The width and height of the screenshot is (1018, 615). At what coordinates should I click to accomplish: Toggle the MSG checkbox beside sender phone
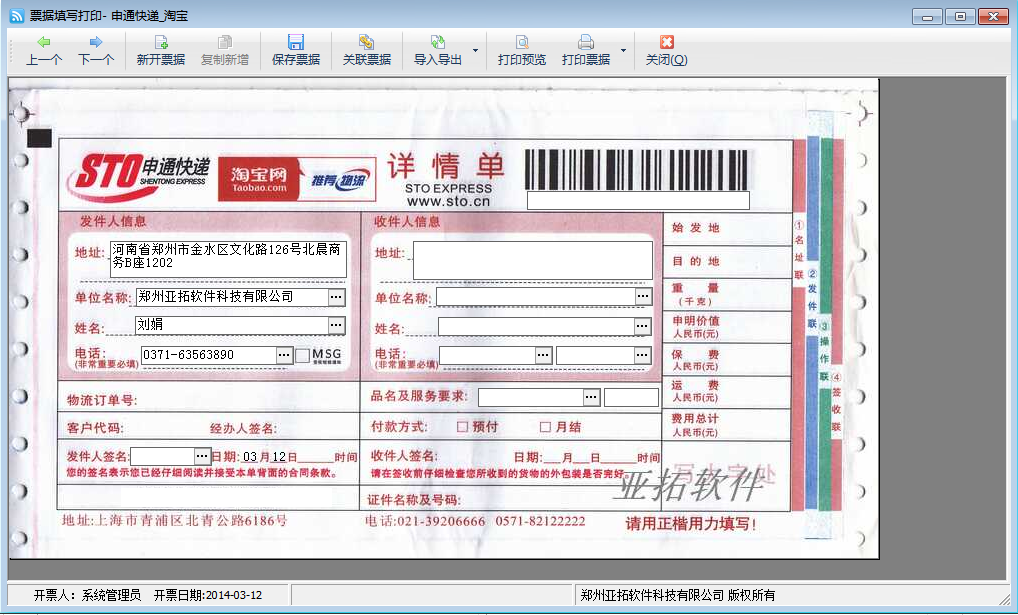303,355
